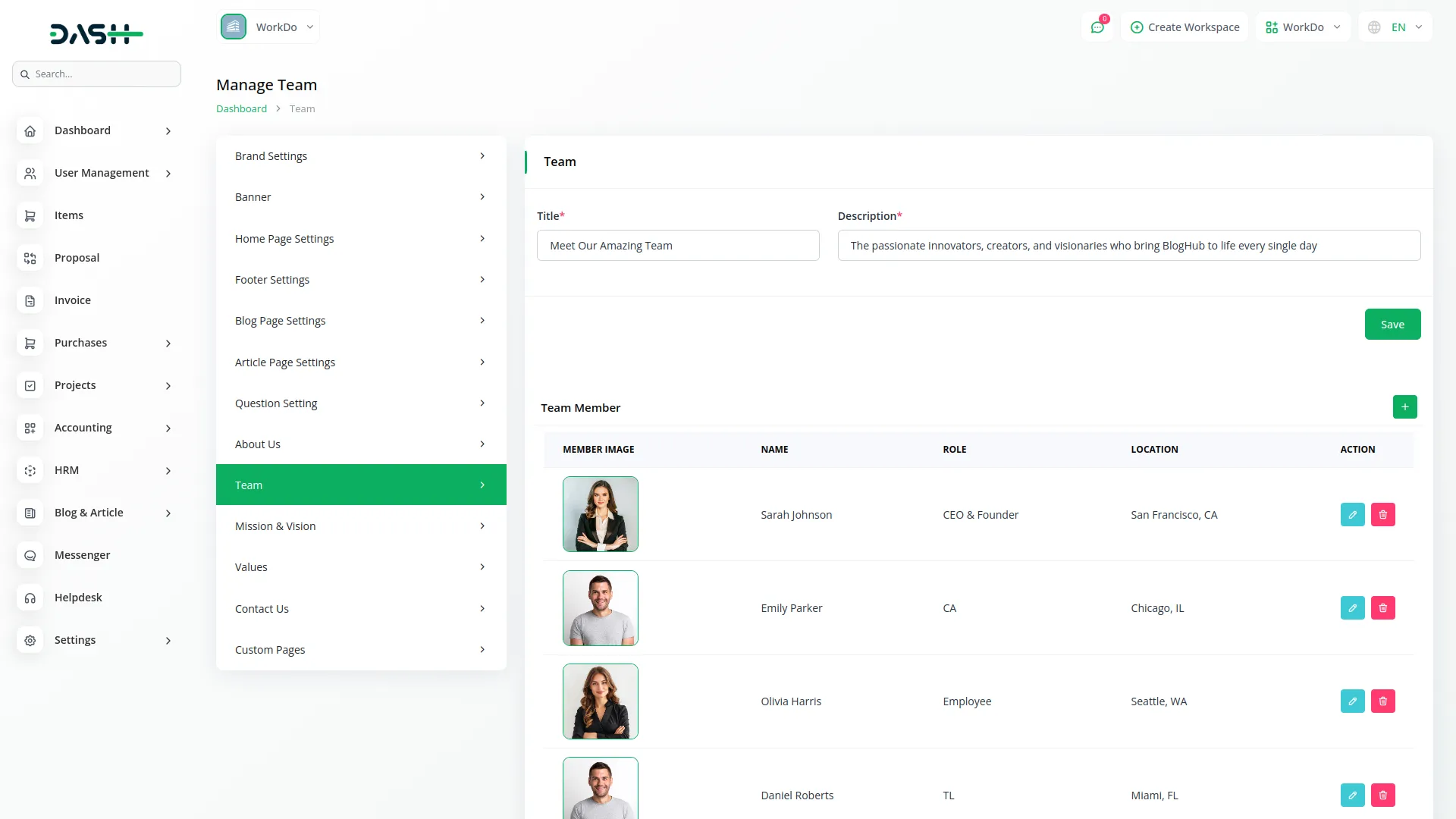The height and width of the screenshot is (819, 1456).
Task: Expand the Accounting sidebar menu
Action: click(96, 428)
